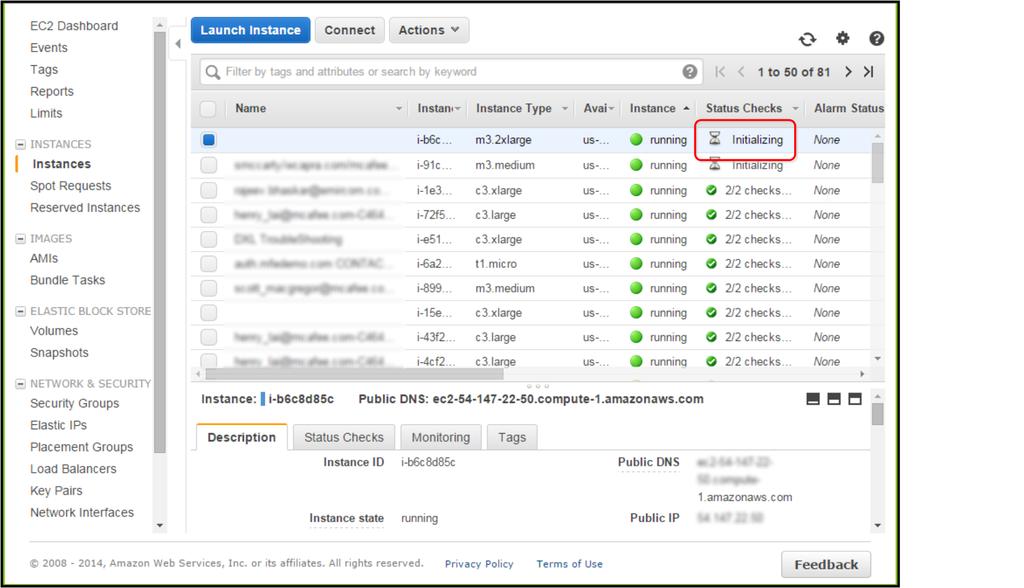1024x588 pixels.
Task: Click the details pane scroll down arrow
Action: (x=878, y=525)
